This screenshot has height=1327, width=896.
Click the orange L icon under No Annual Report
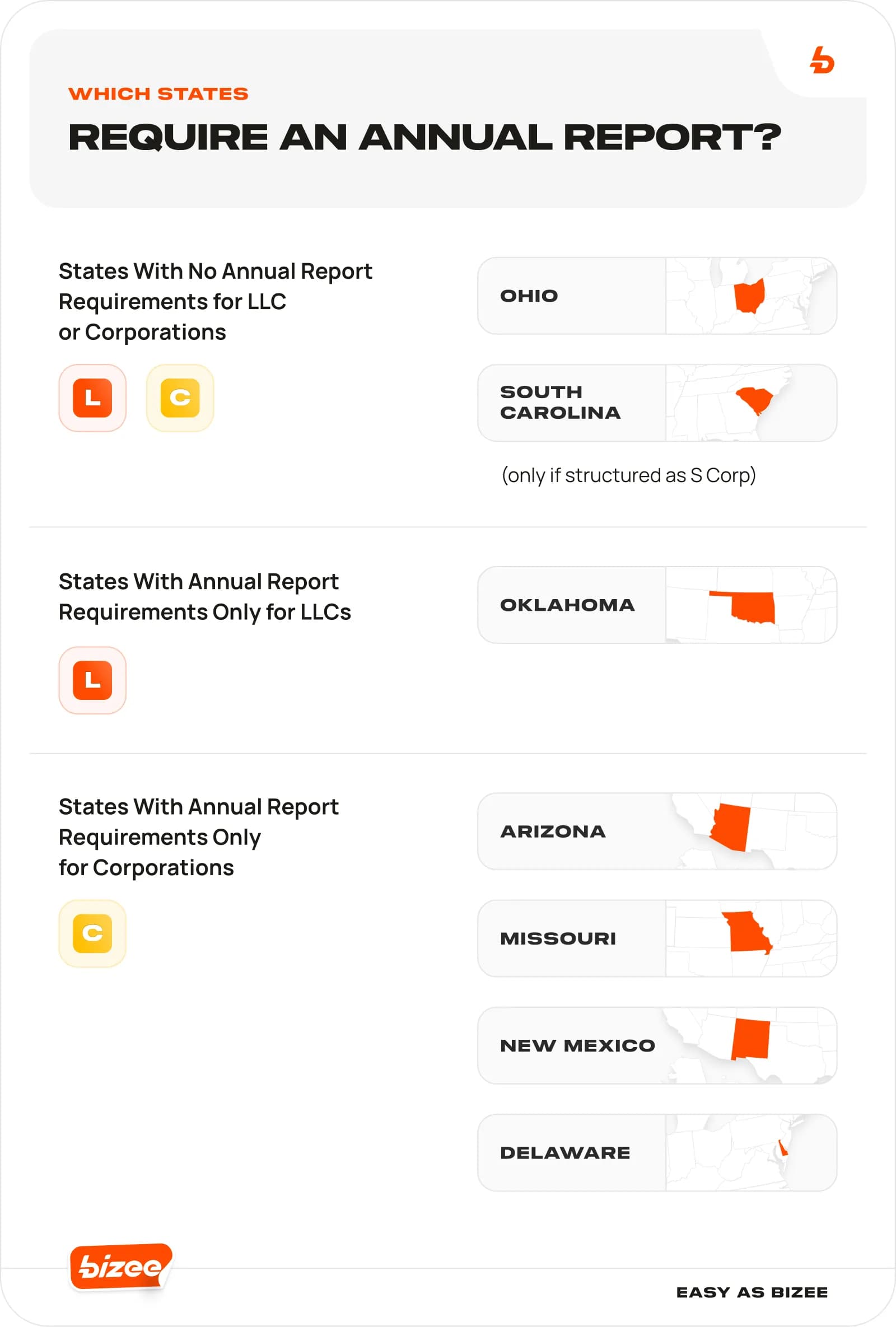click(92, 398)
